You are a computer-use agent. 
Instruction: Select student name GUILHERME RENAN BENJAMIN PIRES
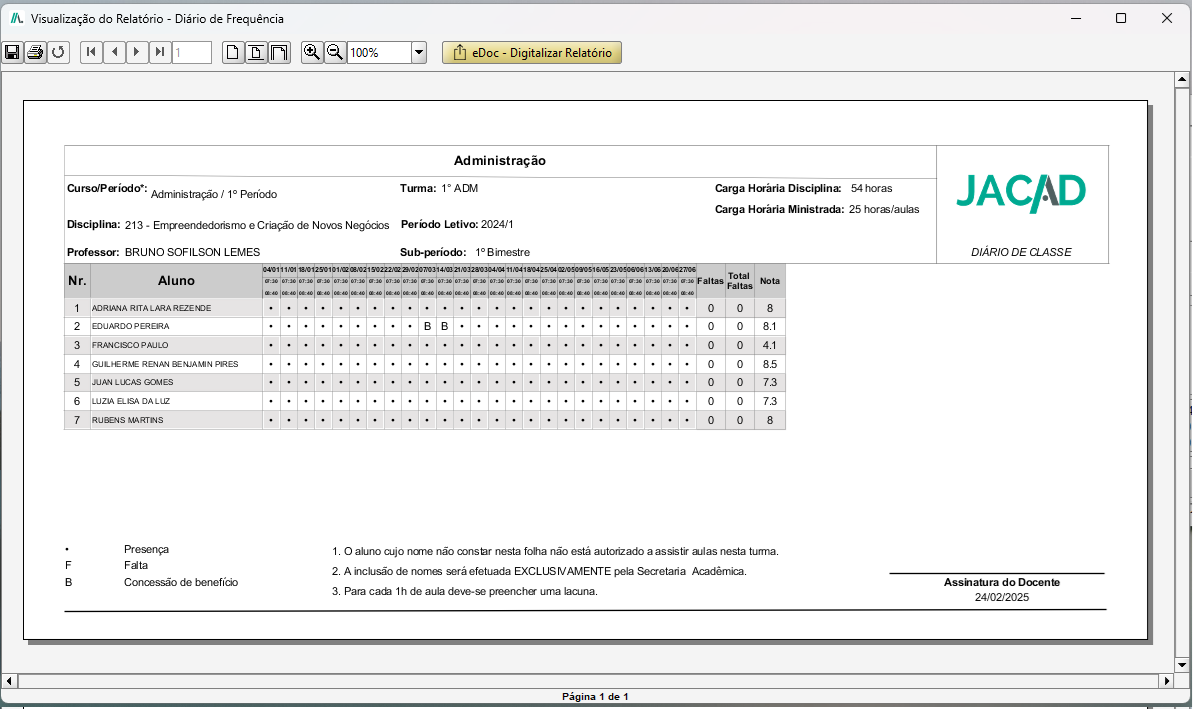165,364
